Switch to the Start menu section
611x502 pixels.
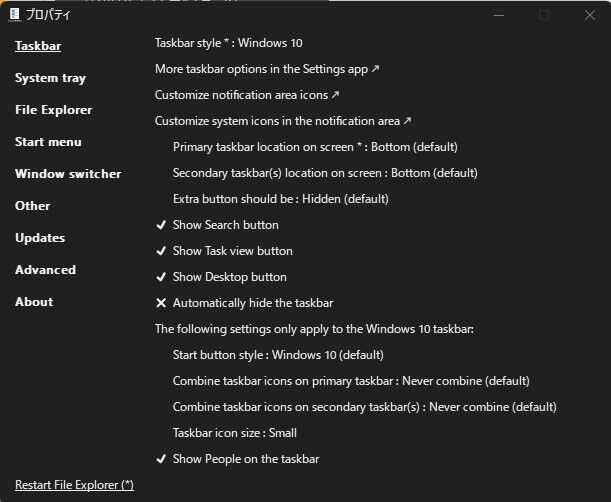[x=48, y=142]
